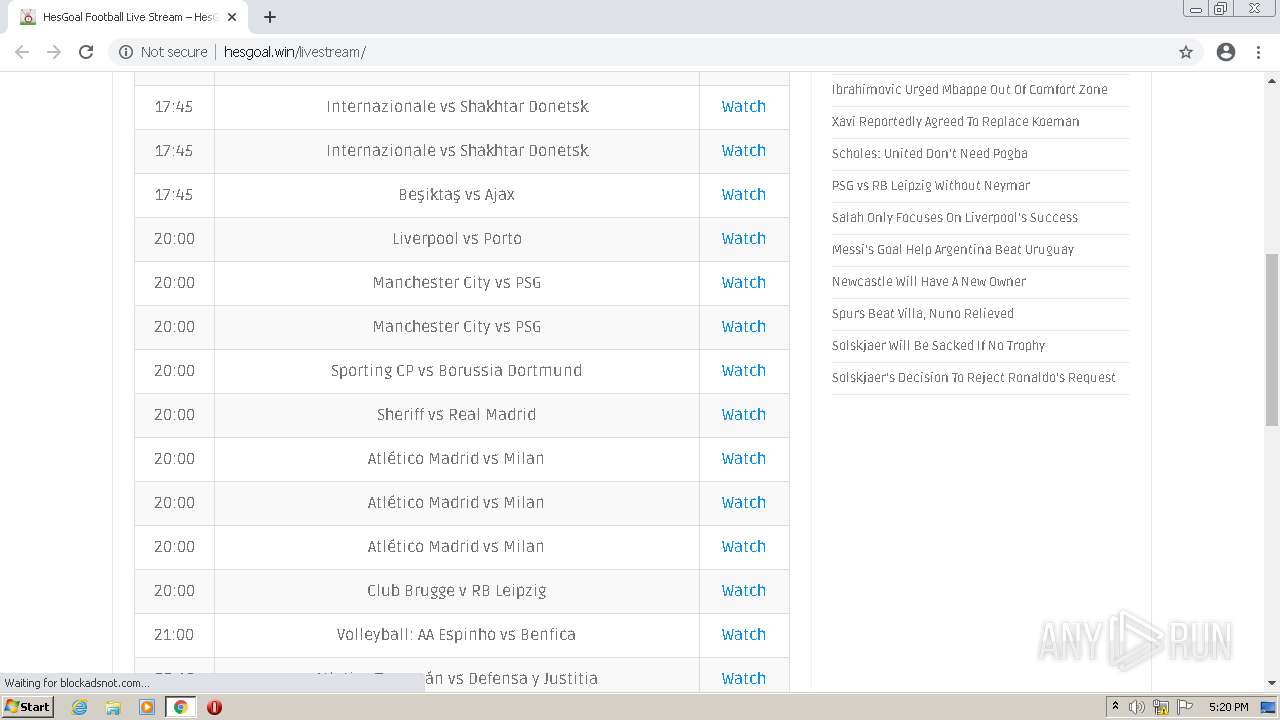Click the browser forward arrow
This screenshot has height=720, width=1280.
pyautogui.click(x=54, y=52)
